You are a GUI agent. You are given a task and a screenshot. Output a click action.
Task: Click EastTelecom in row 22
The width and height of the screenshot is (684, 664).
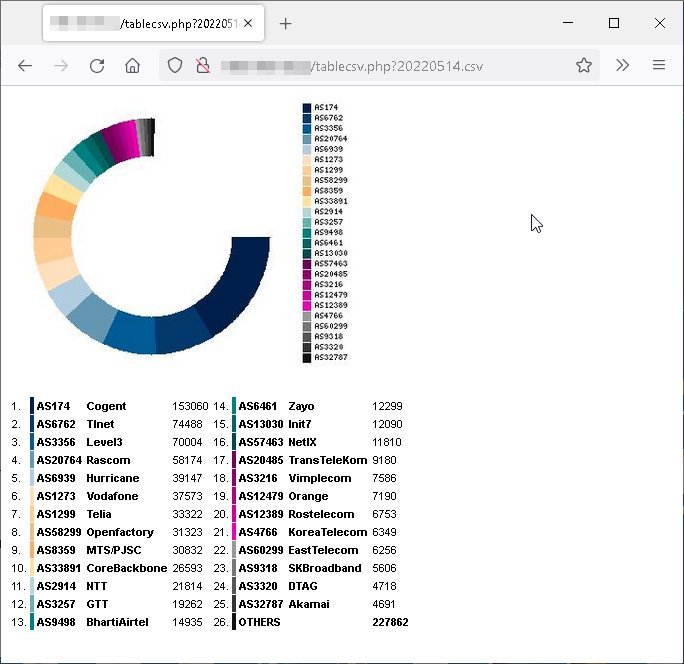pos(323,550)
